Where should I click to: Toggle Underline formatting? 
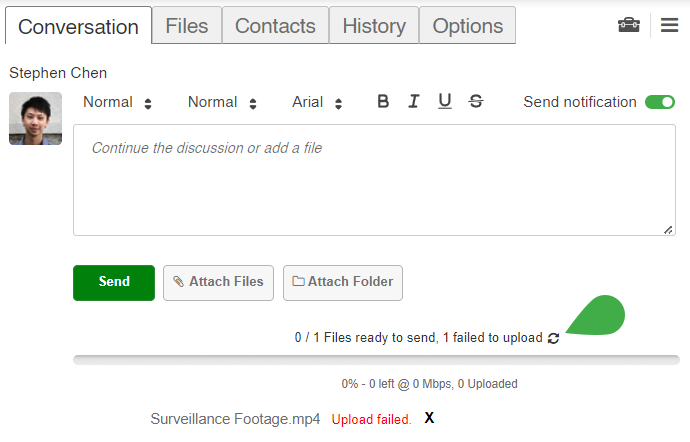(x=445, y=102)
